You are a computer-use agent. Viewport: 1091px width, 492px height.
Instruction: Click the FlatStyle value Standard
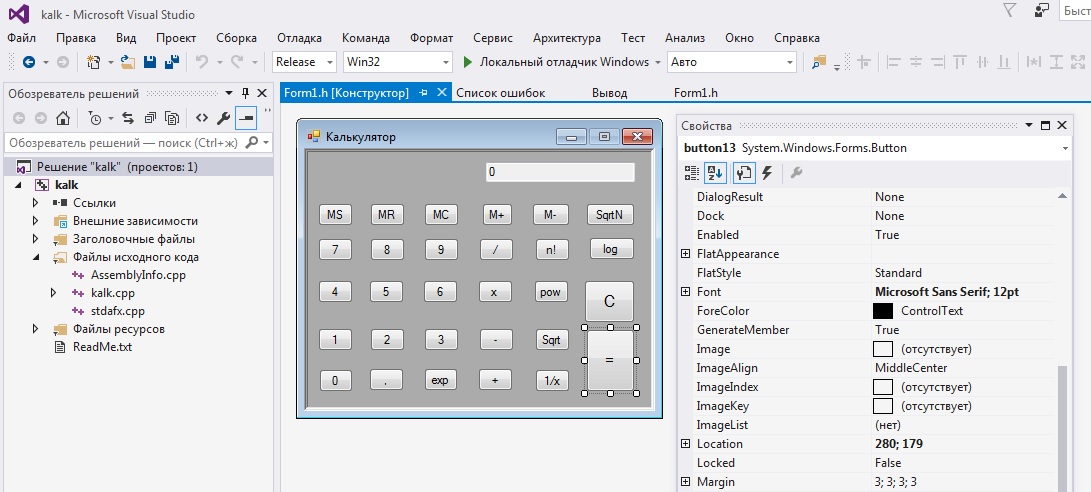coord(898,273)
